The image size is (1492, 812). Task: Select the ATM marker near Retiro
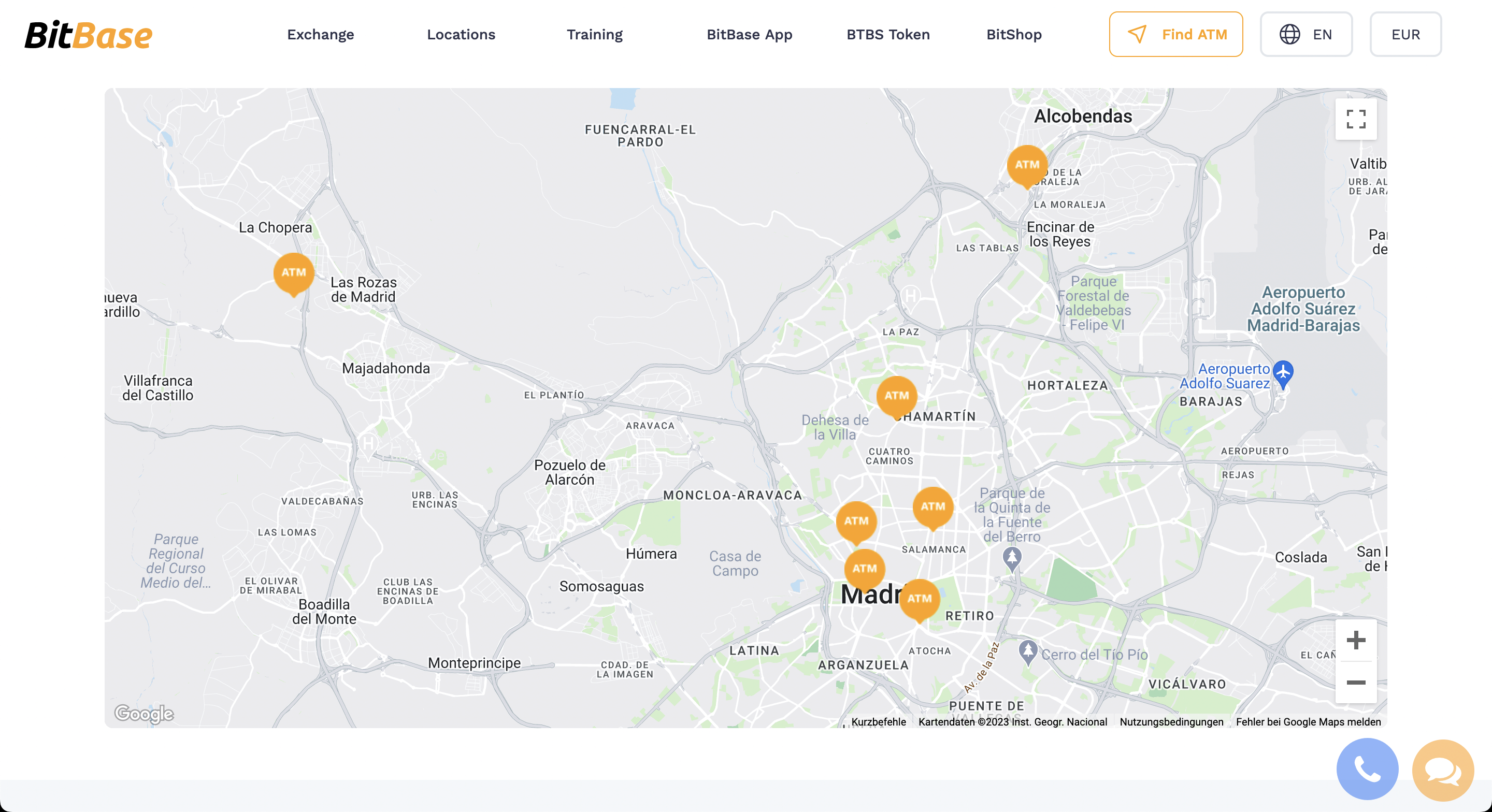[x=919, y=601]
